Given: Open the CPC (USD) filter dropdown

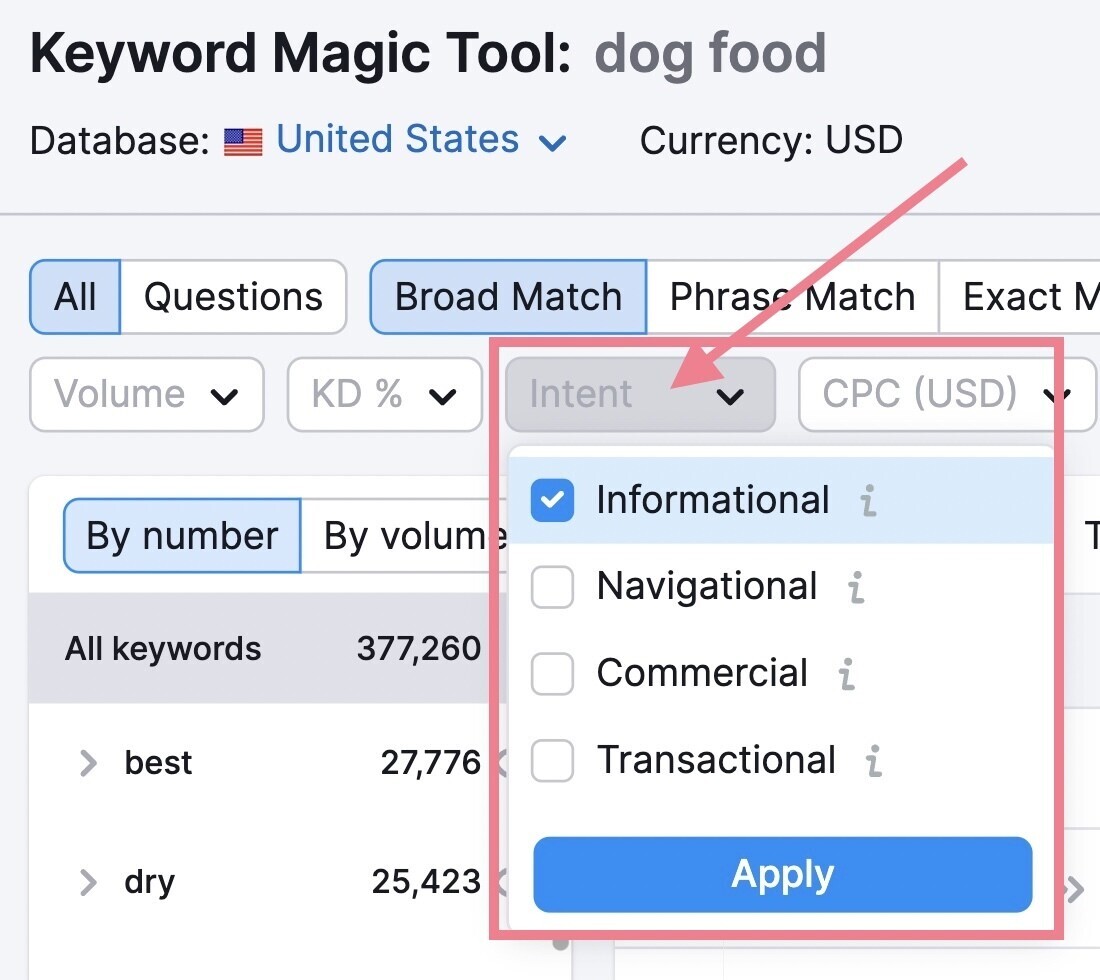Looking at the screenshot, I should point(945,395).
